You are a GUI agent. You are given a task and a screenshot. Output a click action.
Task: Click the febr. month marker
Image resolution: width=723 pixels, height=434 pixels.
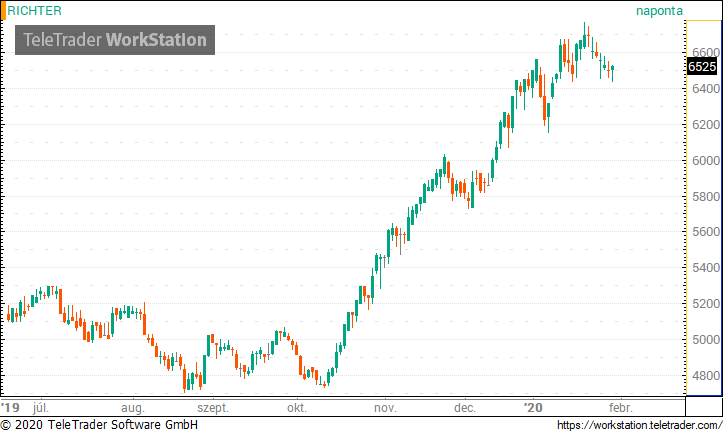(x=619, y=408)
